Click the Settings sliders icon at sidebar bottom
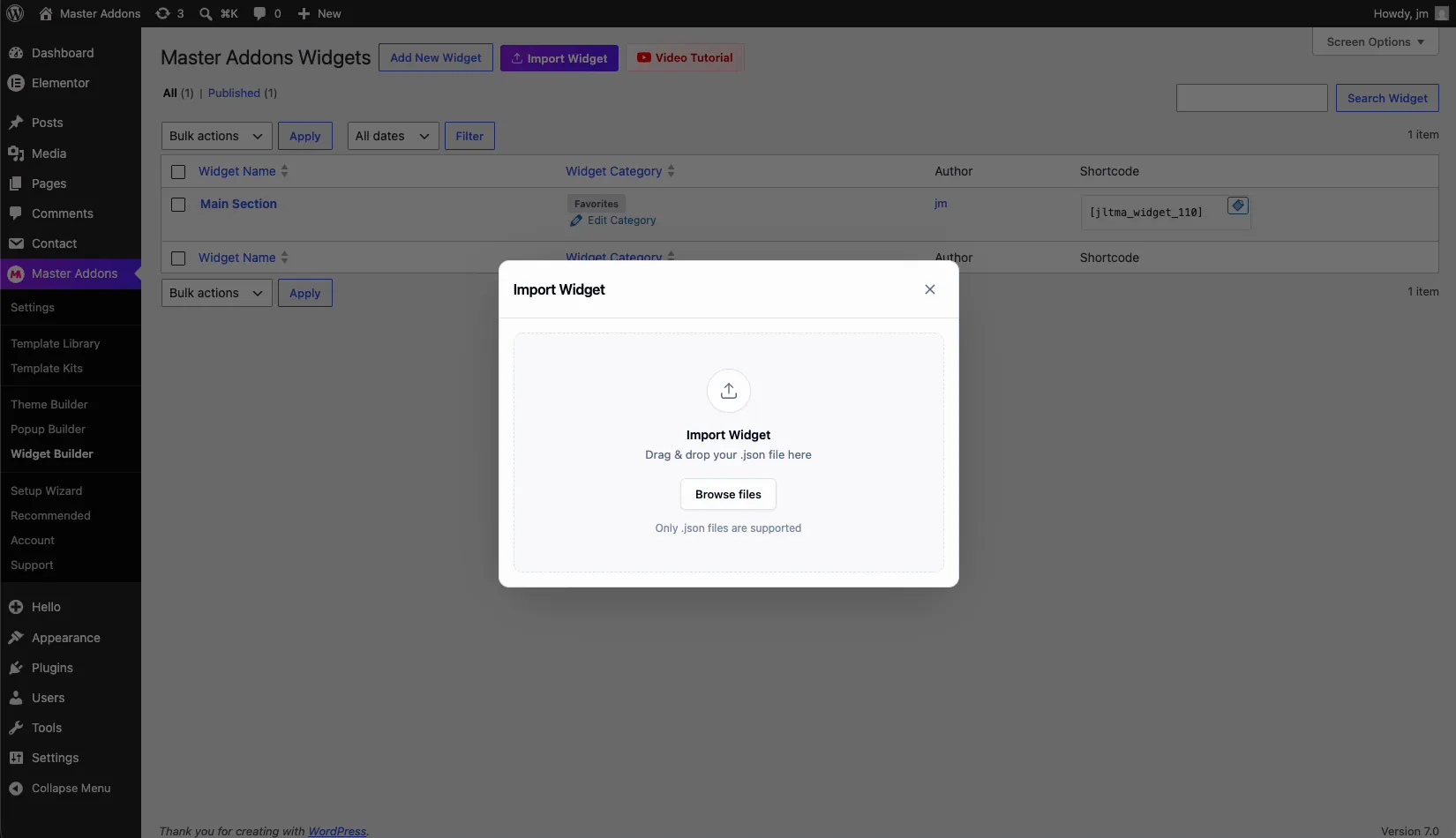Image resolution: width=1456 pixels, height=838 pixels. point(16,758)
